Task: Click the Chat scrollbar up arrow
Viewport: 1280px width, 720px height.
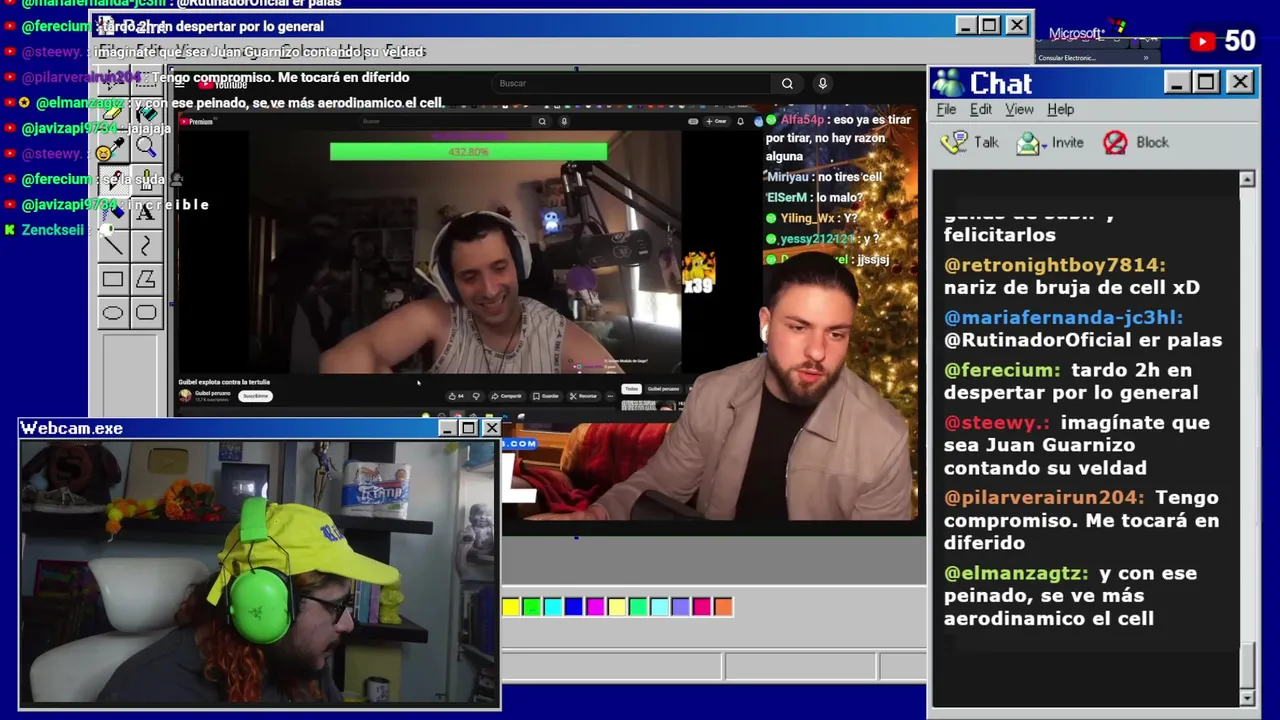Action: click(1246, 179)
